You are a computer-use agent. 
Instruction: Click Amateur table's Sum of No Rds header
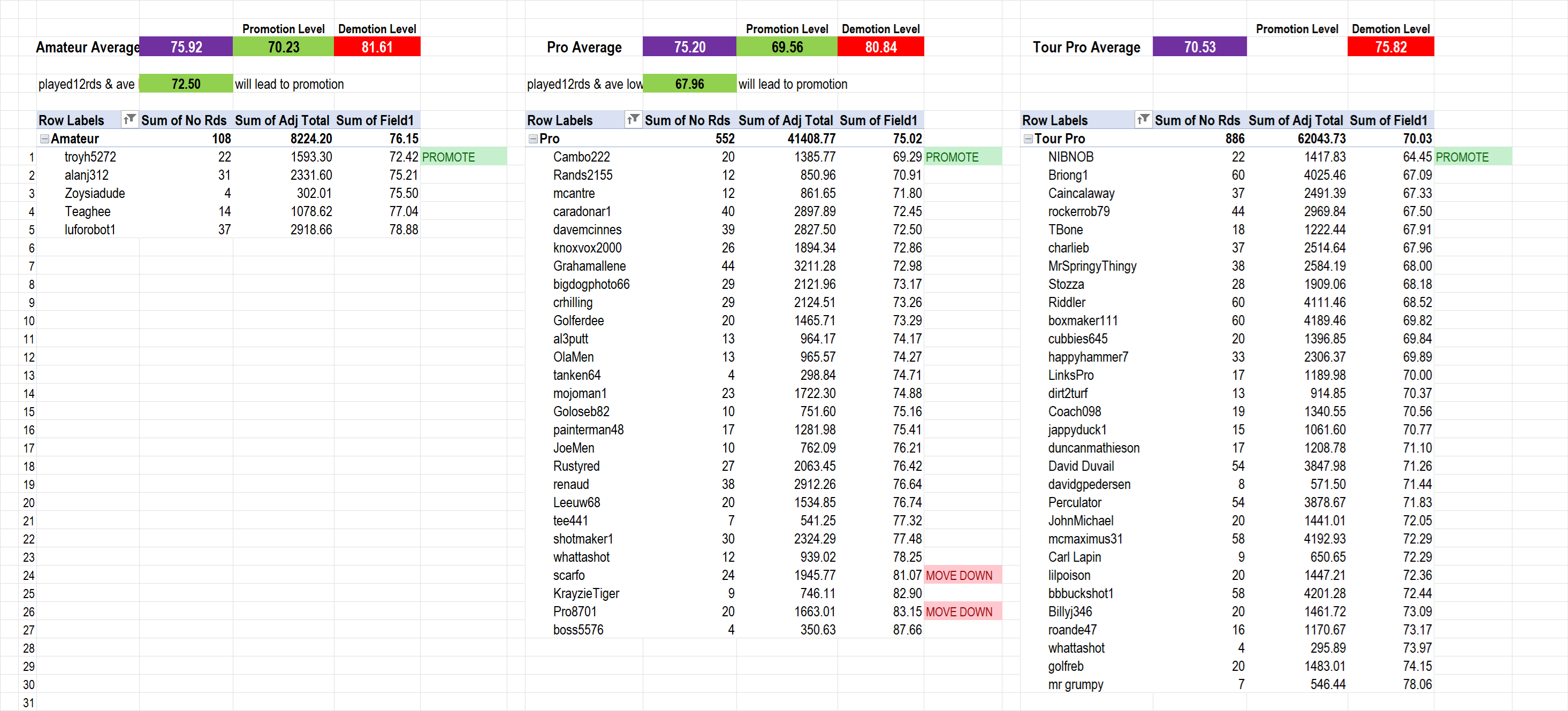point(184,120)
